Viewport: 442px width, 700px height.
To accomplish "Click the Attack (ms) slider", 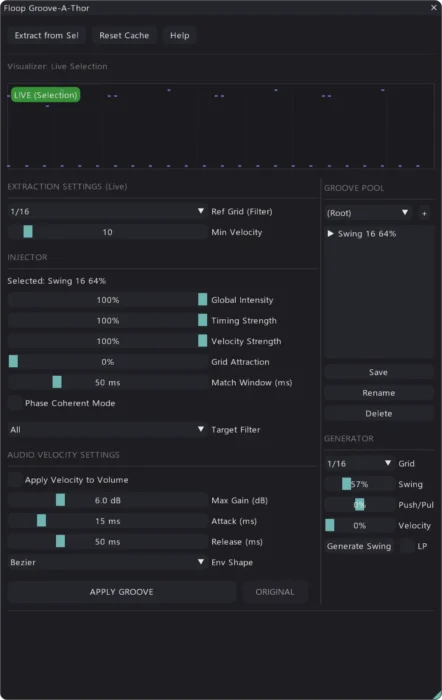I will [107, 521].
